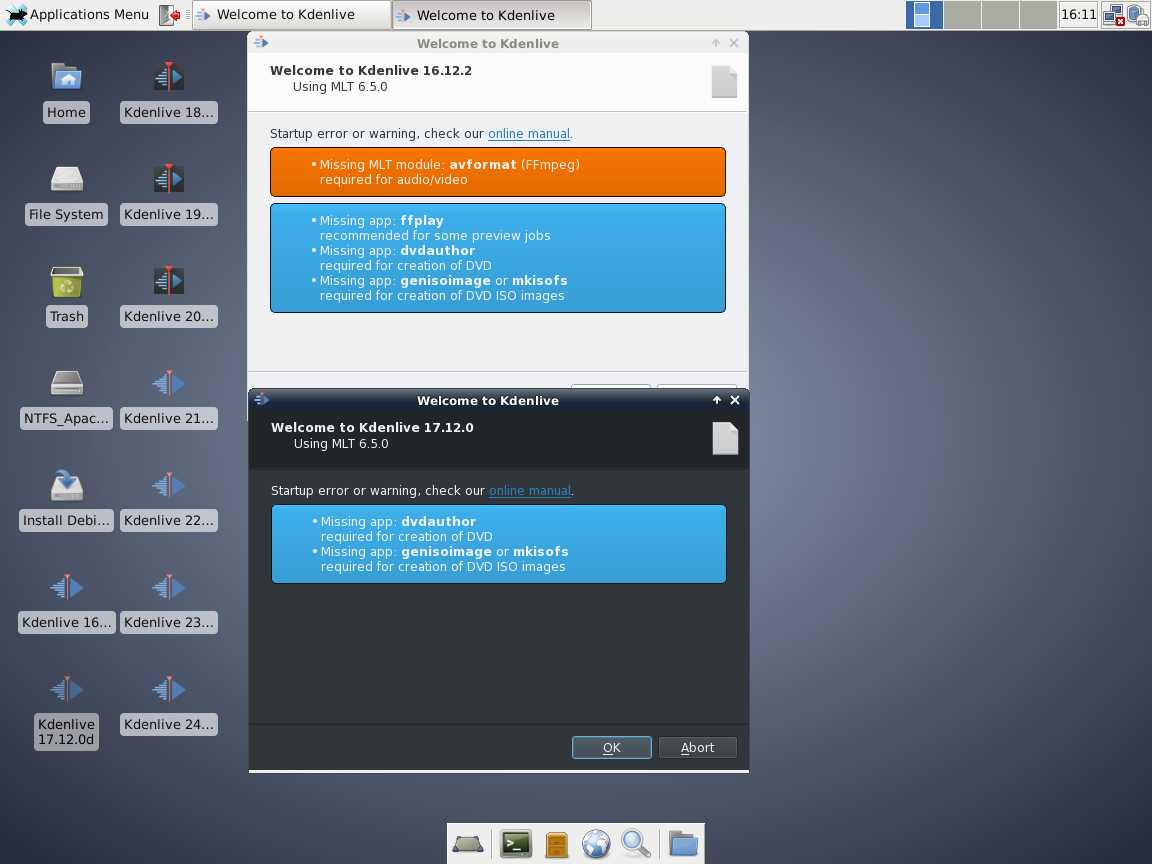Click the rightmost system tray icon
Viewport: 1152px width, 864px height.
1138,15
